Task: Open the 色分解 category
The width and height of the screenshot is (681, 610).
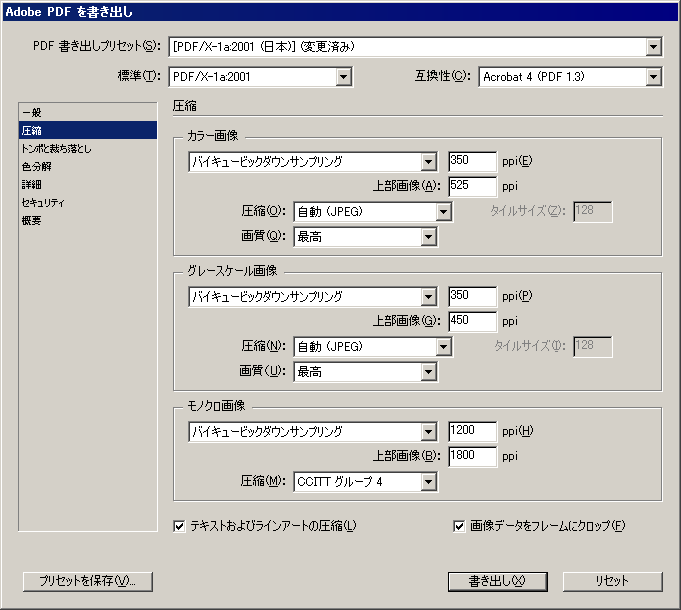Action: pos(36,166)
